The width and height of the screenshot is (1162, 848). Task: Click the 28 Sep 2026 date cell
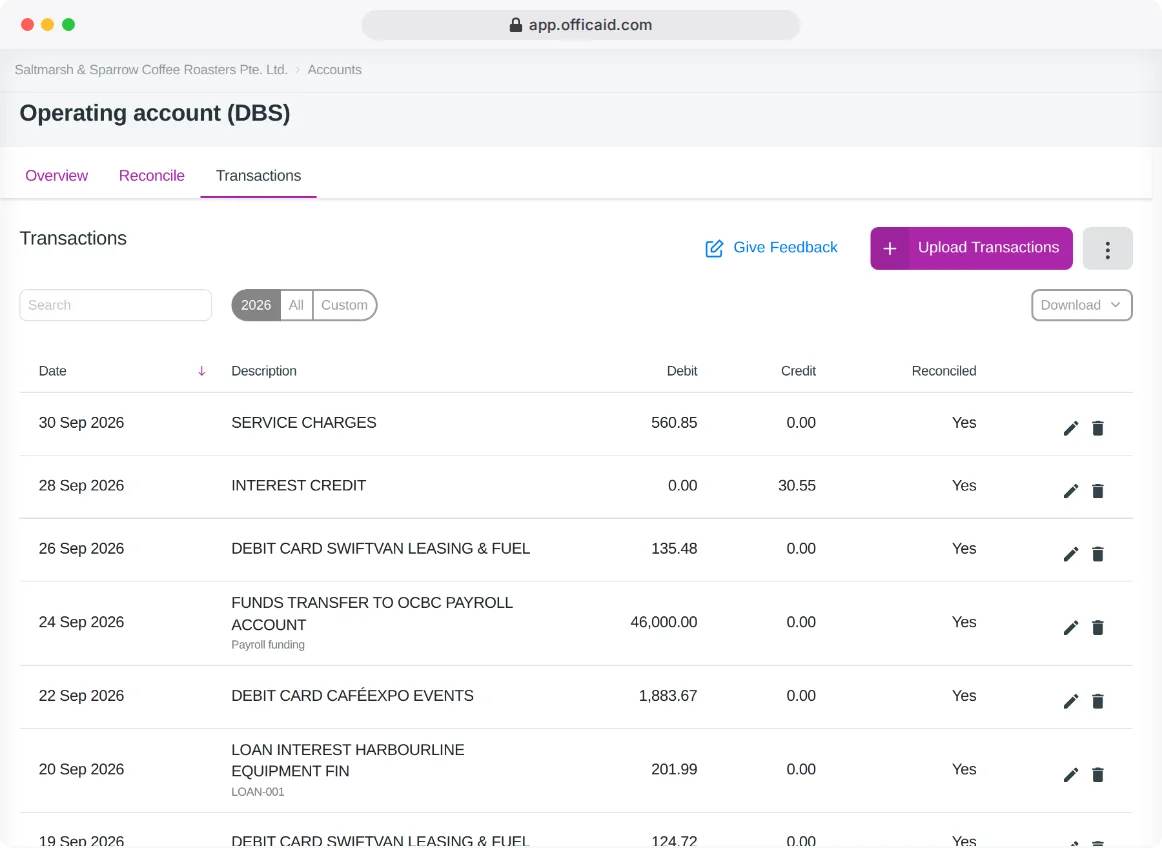pyautogui.click(x=82, y=486)
